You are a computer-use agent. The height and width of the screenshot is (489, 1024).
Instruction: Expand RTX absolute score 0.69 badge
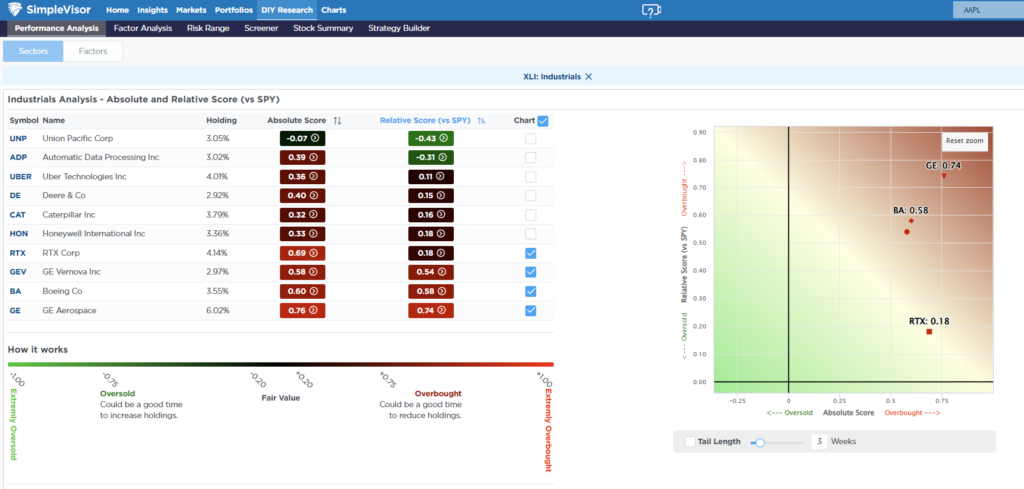pyautogui.click(x=302, y=253)
